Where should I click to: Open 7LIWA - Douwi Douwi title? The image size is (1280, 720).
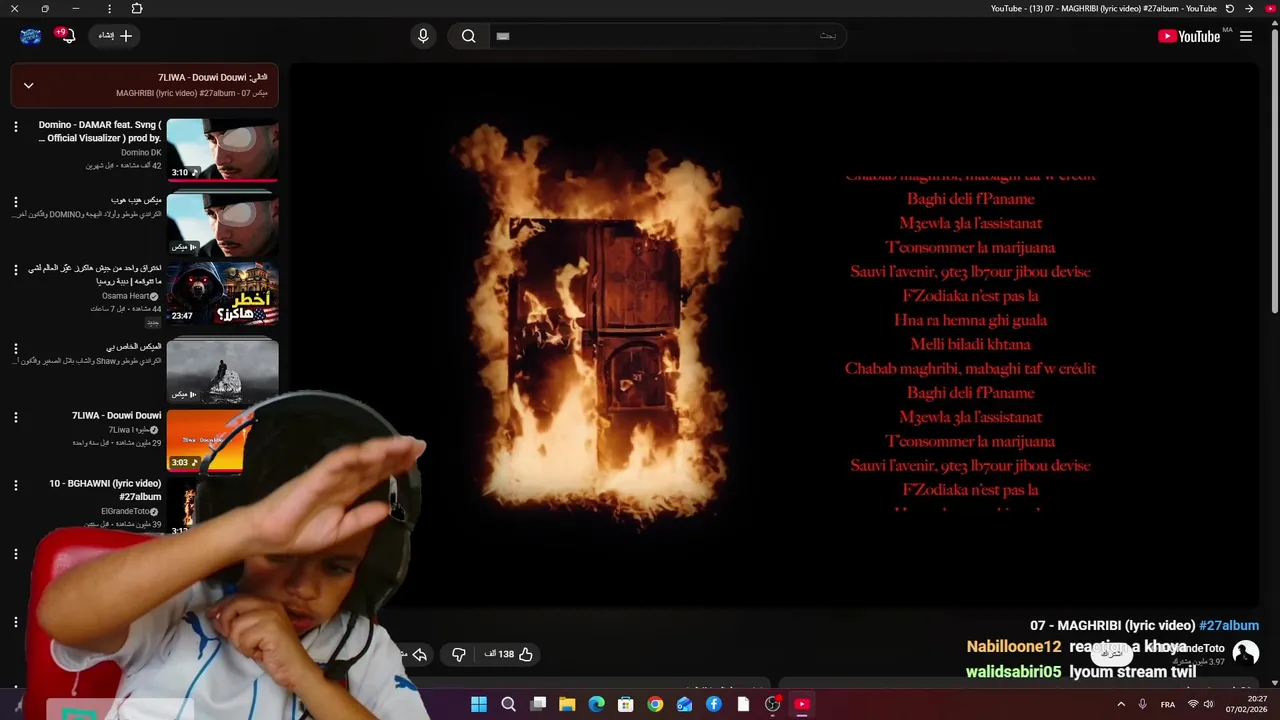(x=116, y=415)
